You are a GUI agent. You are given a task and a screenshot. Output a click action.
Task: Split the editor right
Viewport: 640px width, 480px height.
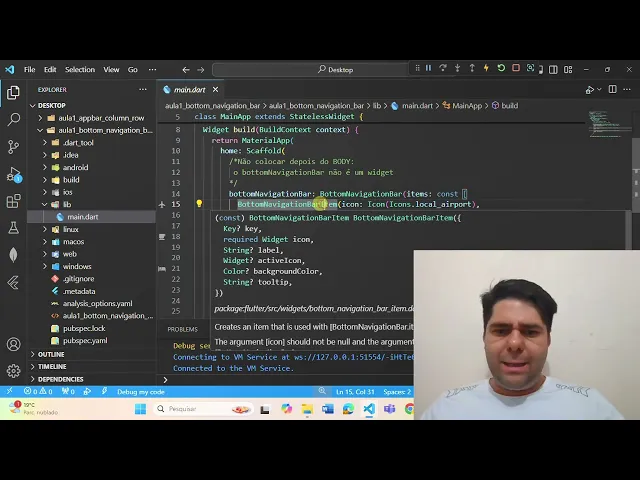click(x=613, y=89)
